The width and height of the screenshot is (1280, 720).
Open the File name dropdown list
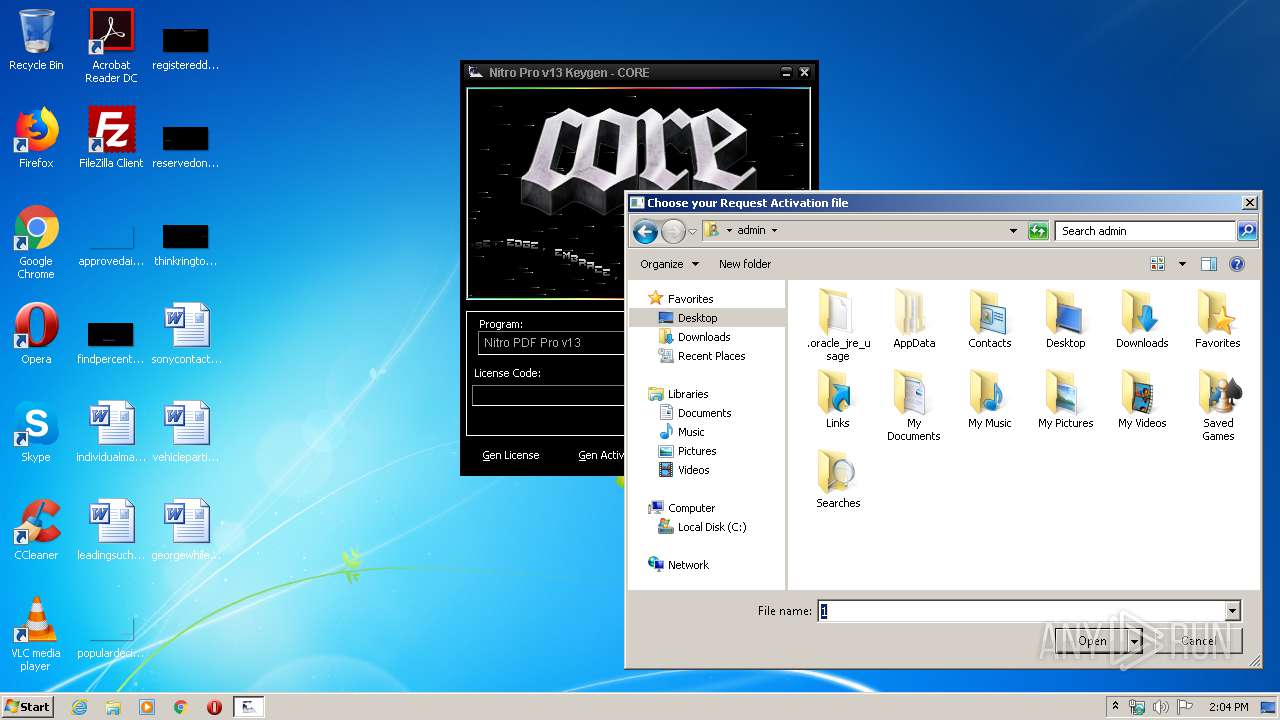click(x=1232, y=611)
